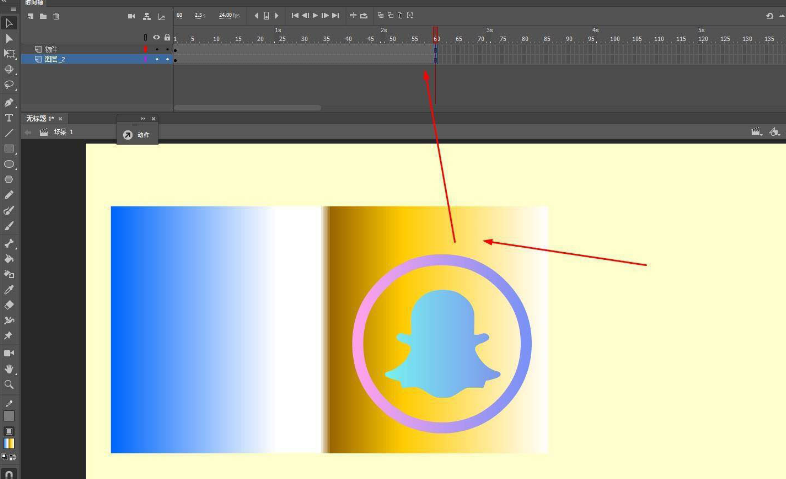Viewport: 786px width, 479px height.
Task: Select the Line tool
Action: coord(9,133)
